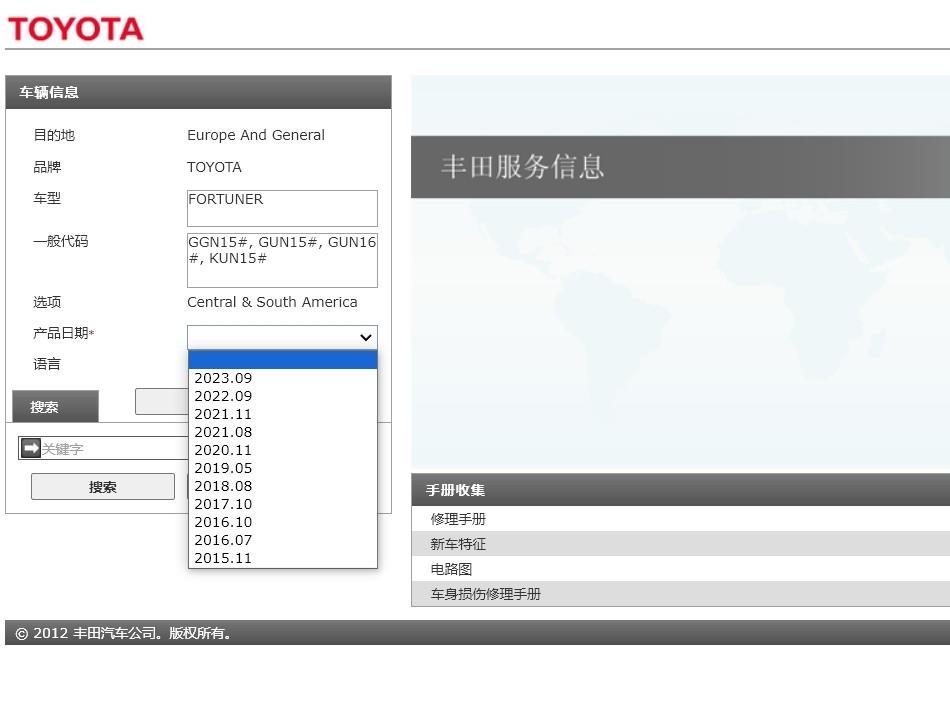Choose 2018.08 production date
The image size is (950, 702).
(x=282, y=486)
